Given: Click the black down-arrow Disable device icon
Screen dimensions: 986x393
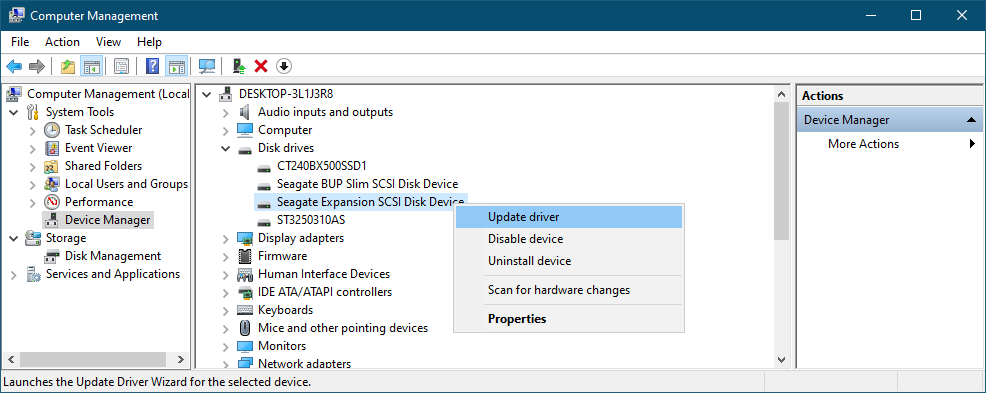Looking at the screenshot, I should pos(284,66).
